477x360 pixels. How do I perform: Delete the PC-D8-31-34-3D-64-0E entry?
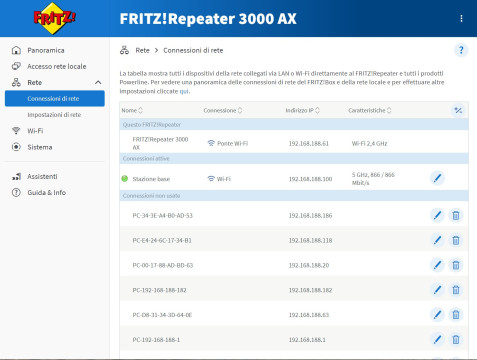(456, 315)
